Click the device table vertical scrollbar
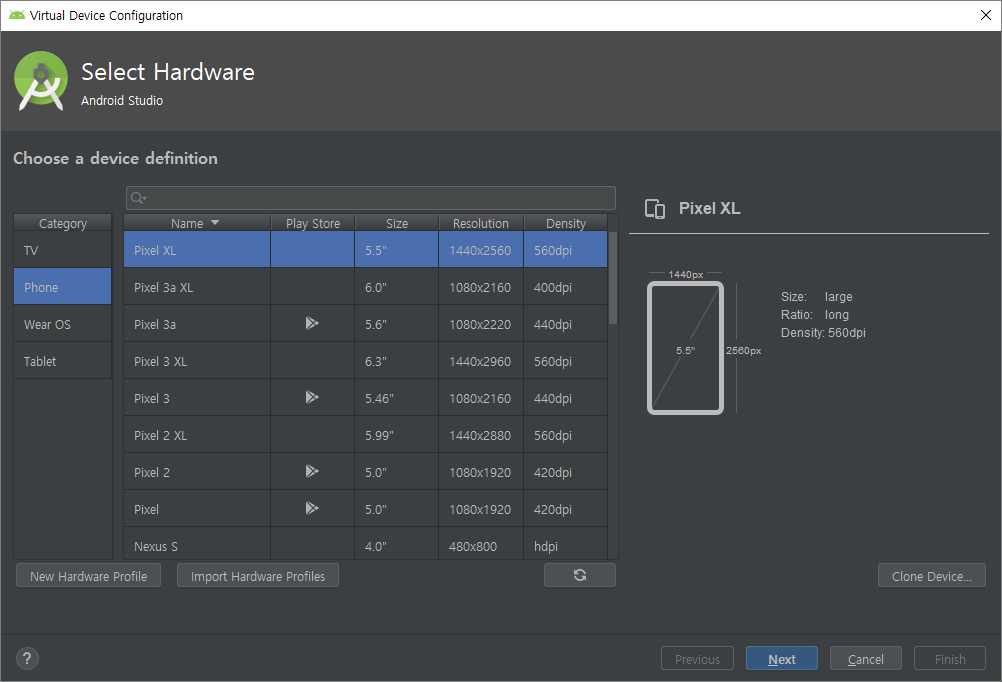The height and width of the screenshot is (682, 1002). coord(613,277)
